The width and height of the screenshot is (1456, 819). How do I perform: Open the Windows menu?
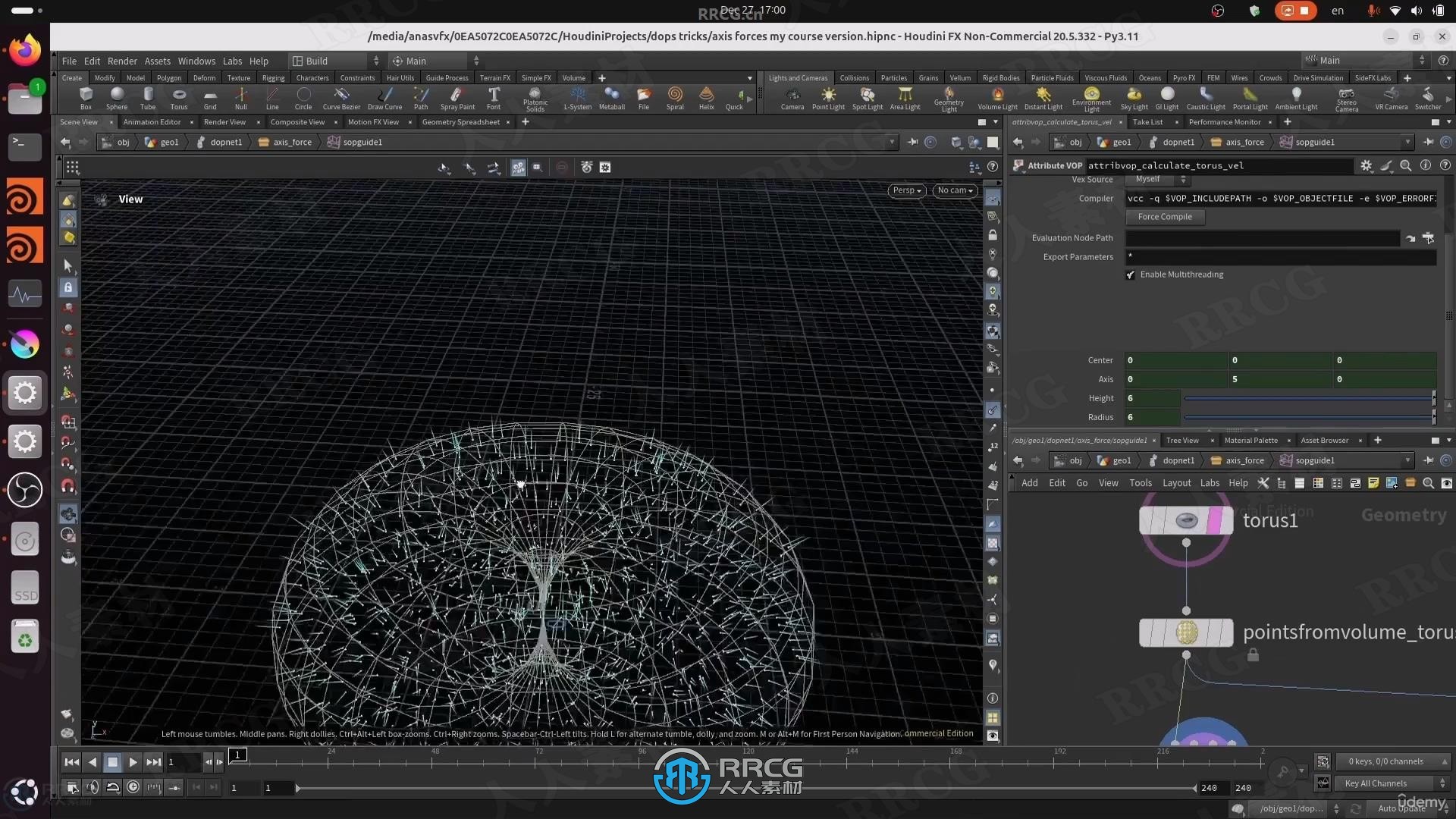[196, 61]
